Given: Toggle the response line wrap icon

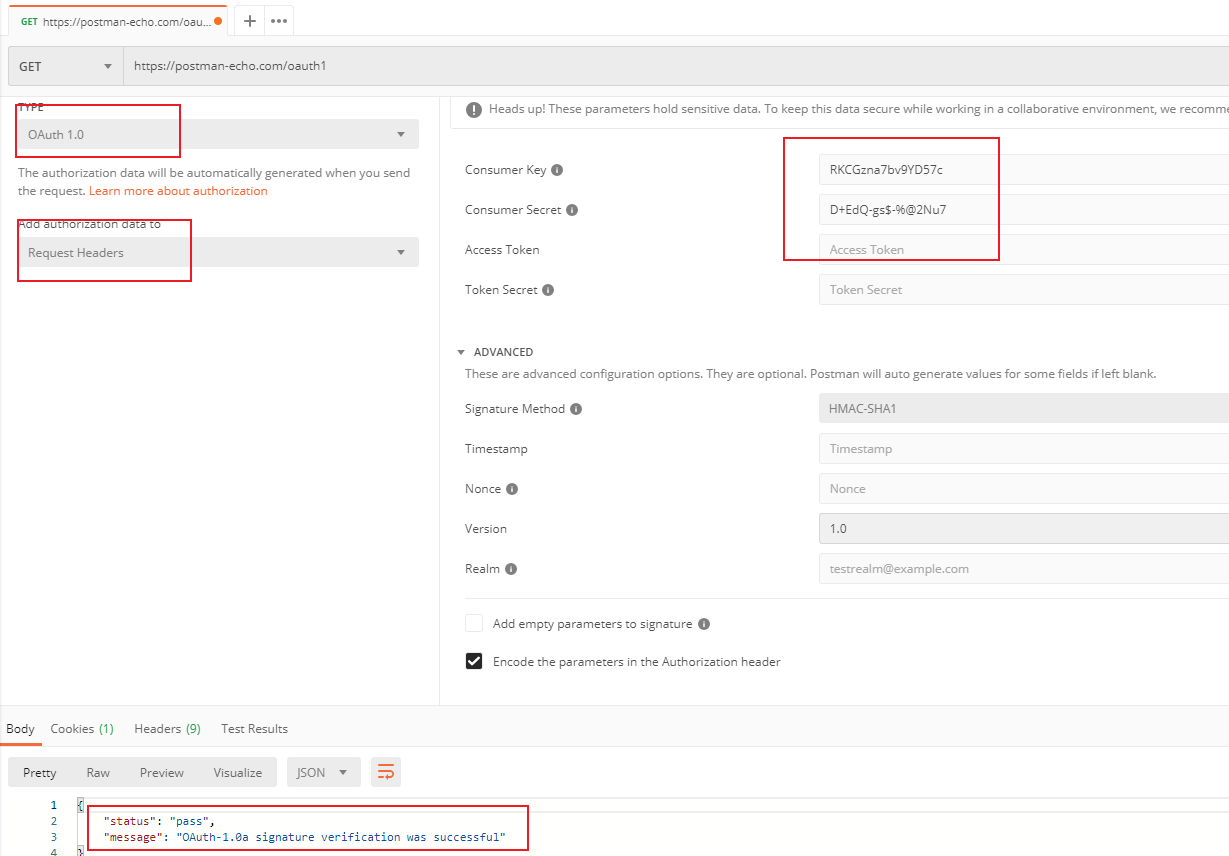Looking at the screenshot, I should [386, 772].
